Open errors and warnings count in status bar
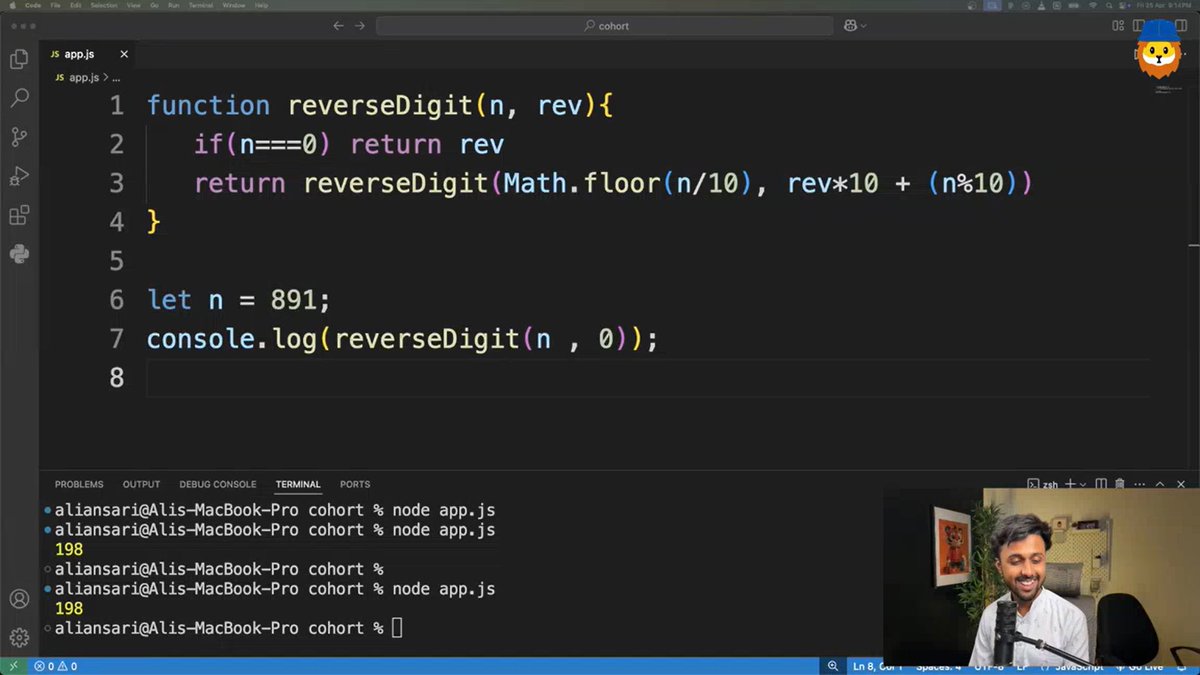Viewport: 1200px width, 675px height. tap(56, 666)
